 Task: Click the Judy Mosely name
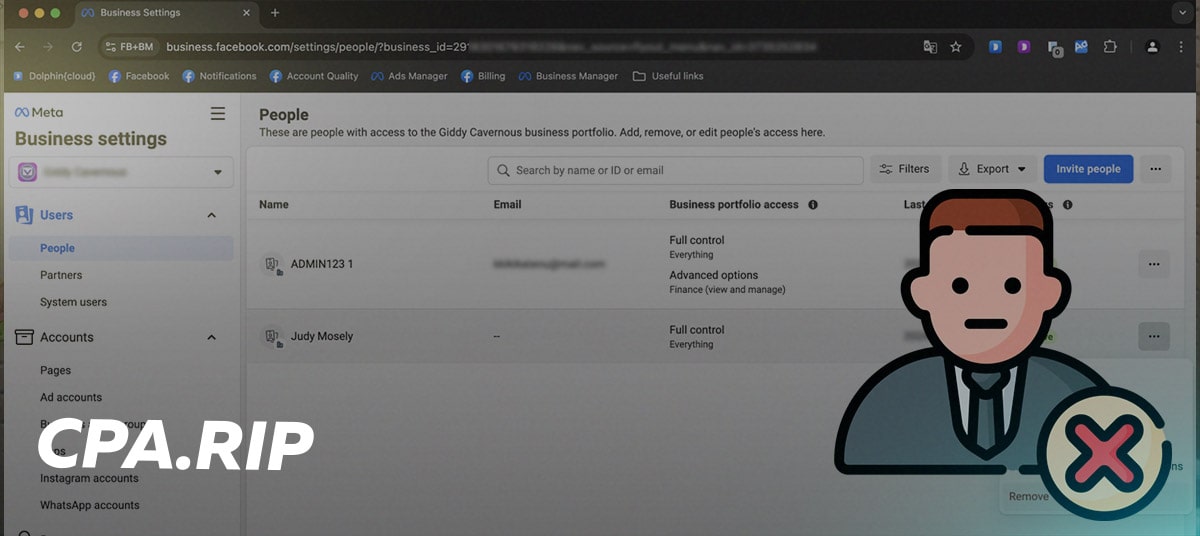pyautogui.click(x=322, y=337)
